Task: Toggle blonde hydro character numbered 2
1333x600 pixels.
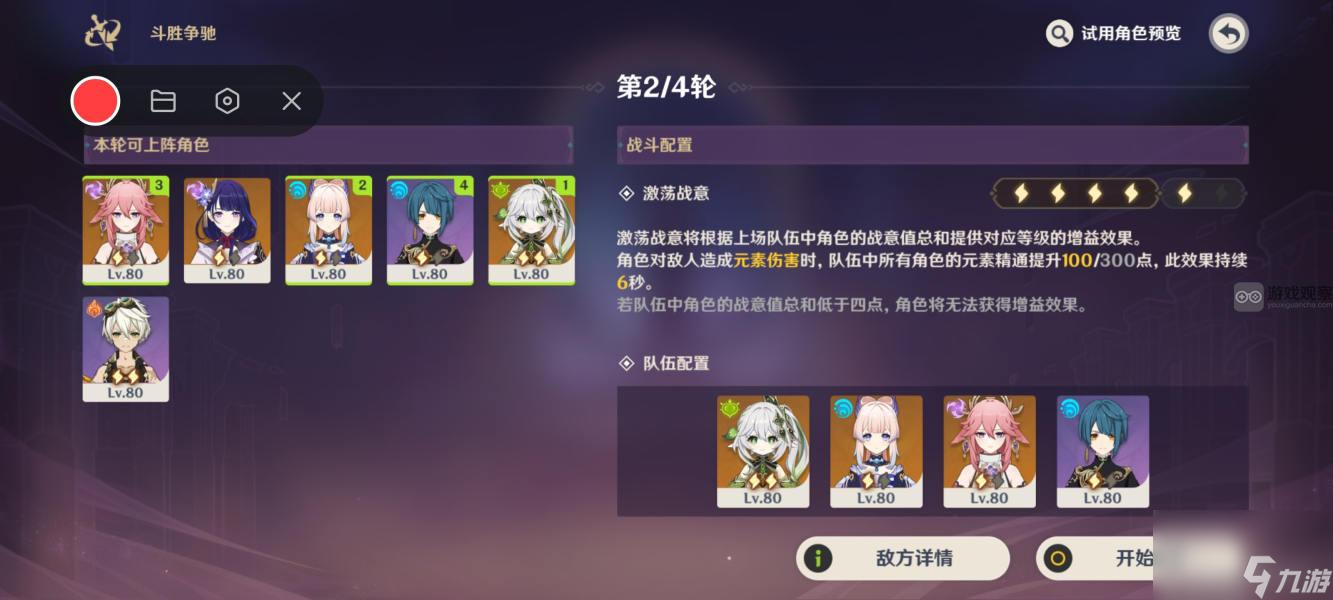Action: tap(329, 231)
